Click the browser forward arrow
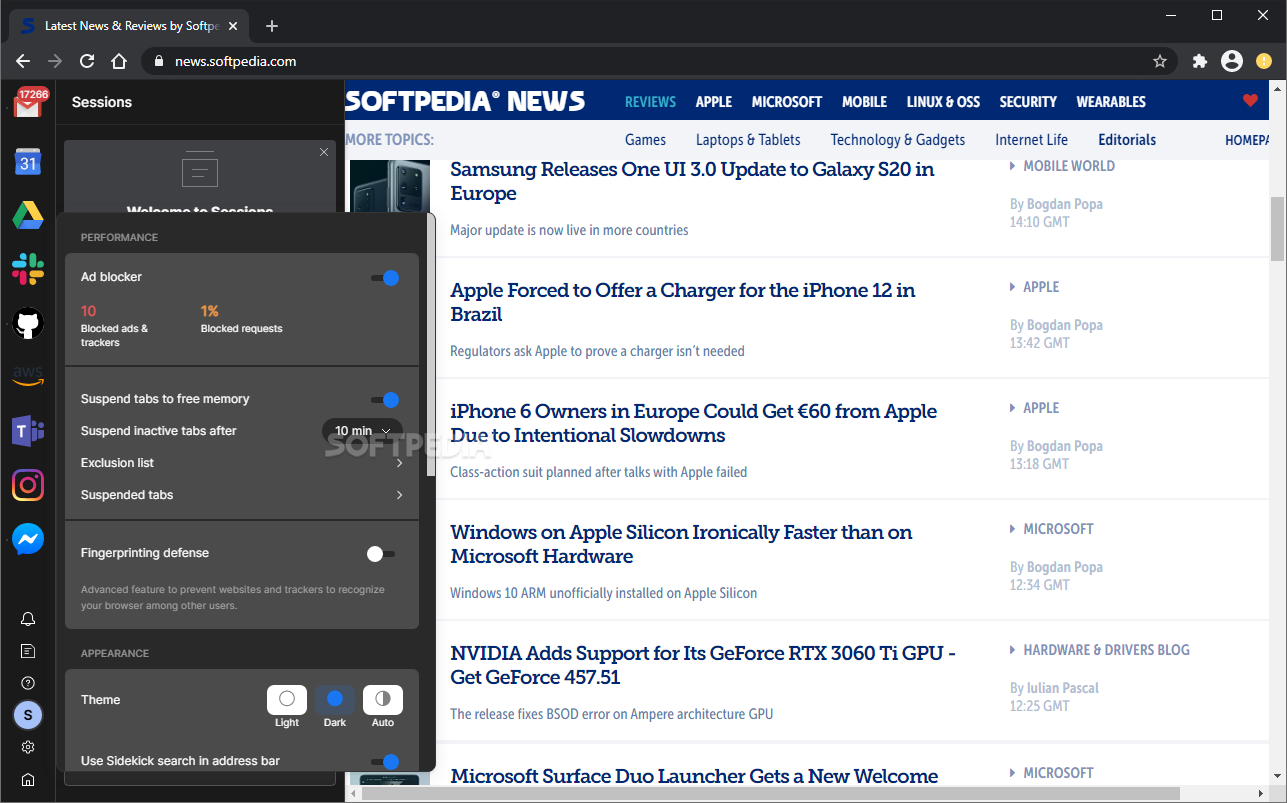 click(55, 61)
